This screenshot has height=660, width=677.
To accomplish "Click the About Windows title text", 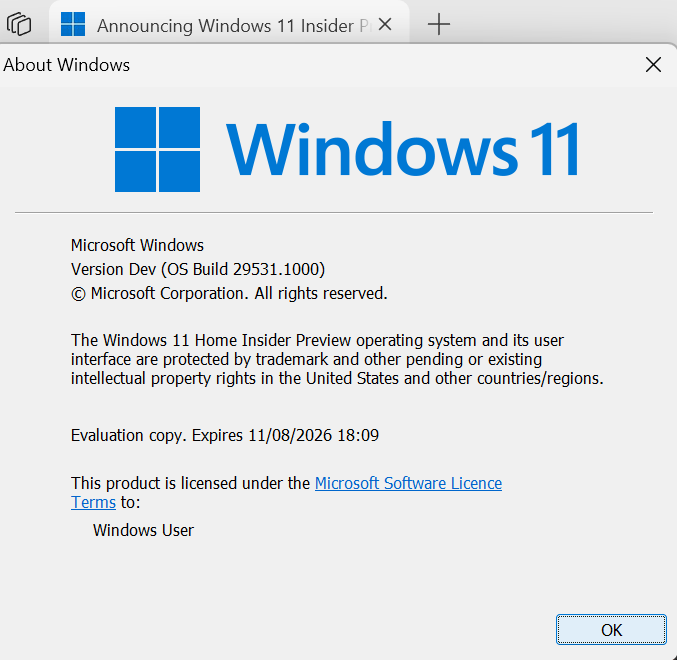I will coord(66,65).
